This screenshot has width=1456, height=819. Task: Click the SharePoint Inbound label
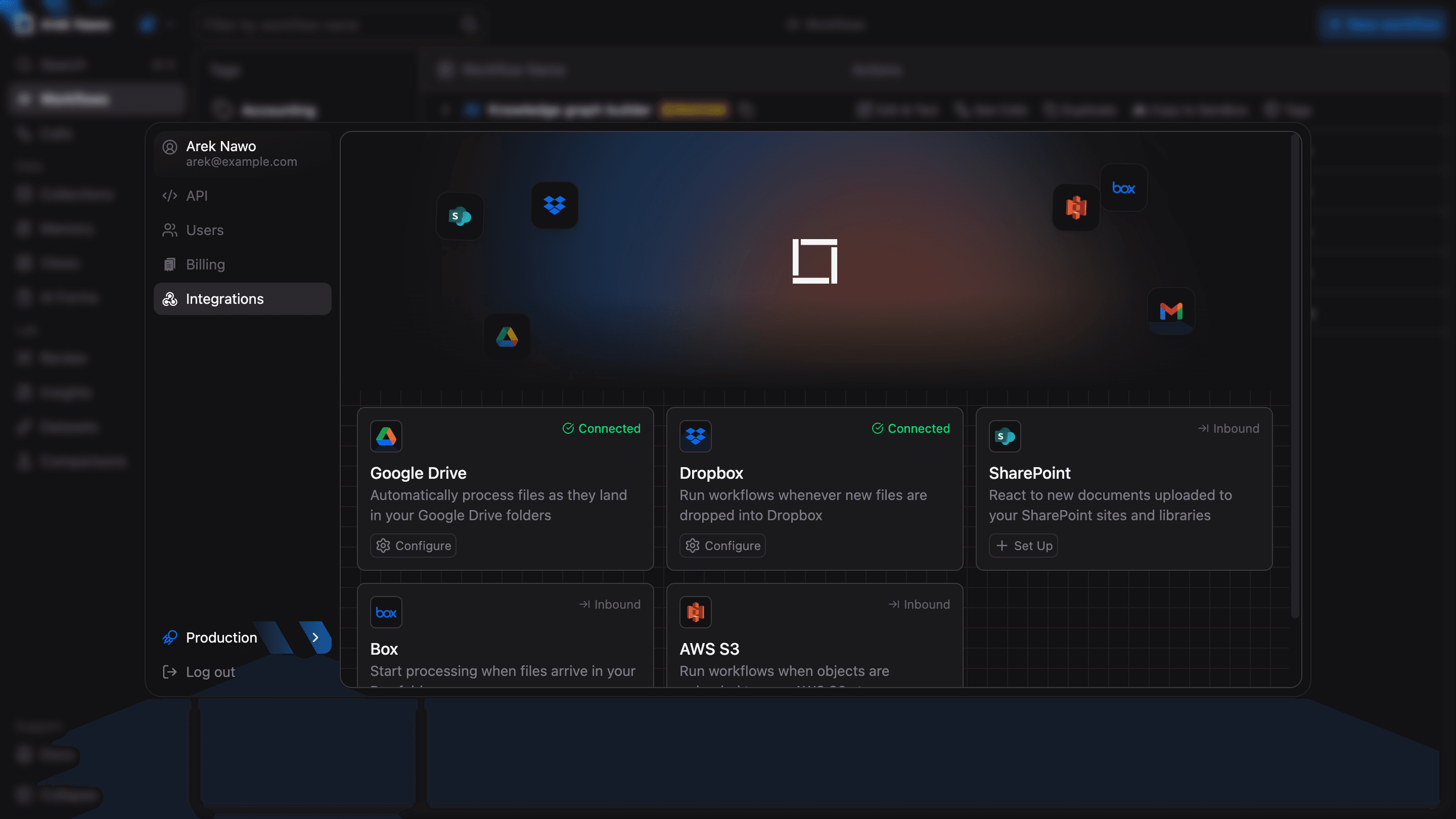[x=1228, y=428]
